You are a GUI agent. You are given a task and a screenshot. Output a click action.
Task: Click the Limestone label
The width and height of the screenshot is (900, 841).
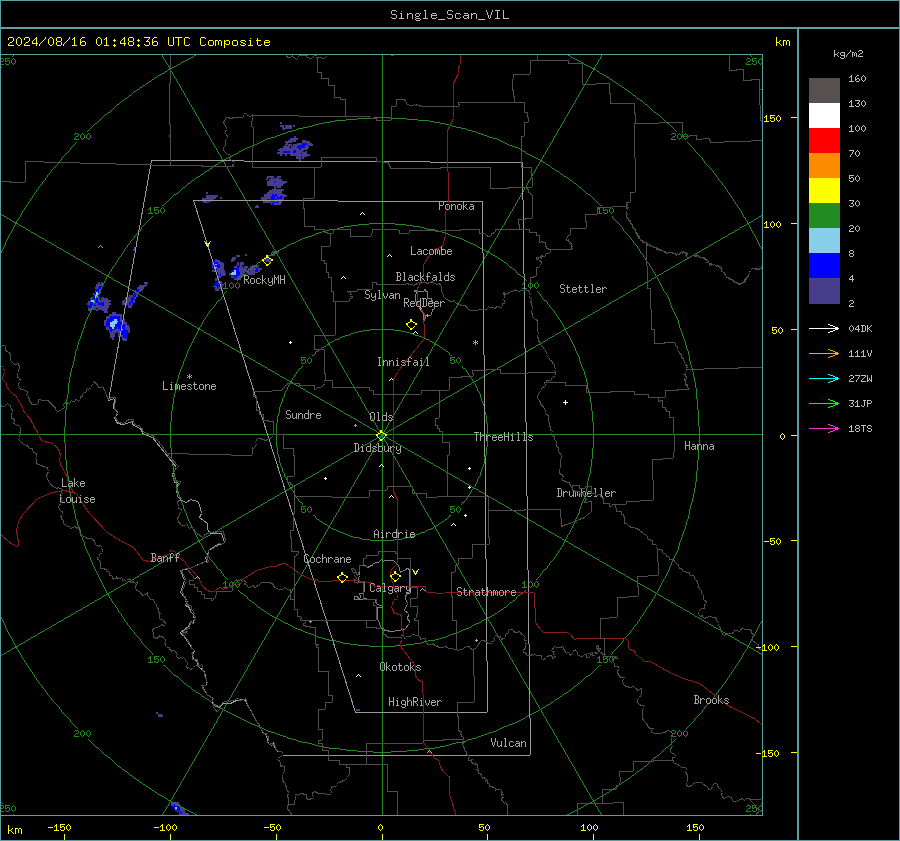pos(189,386)
